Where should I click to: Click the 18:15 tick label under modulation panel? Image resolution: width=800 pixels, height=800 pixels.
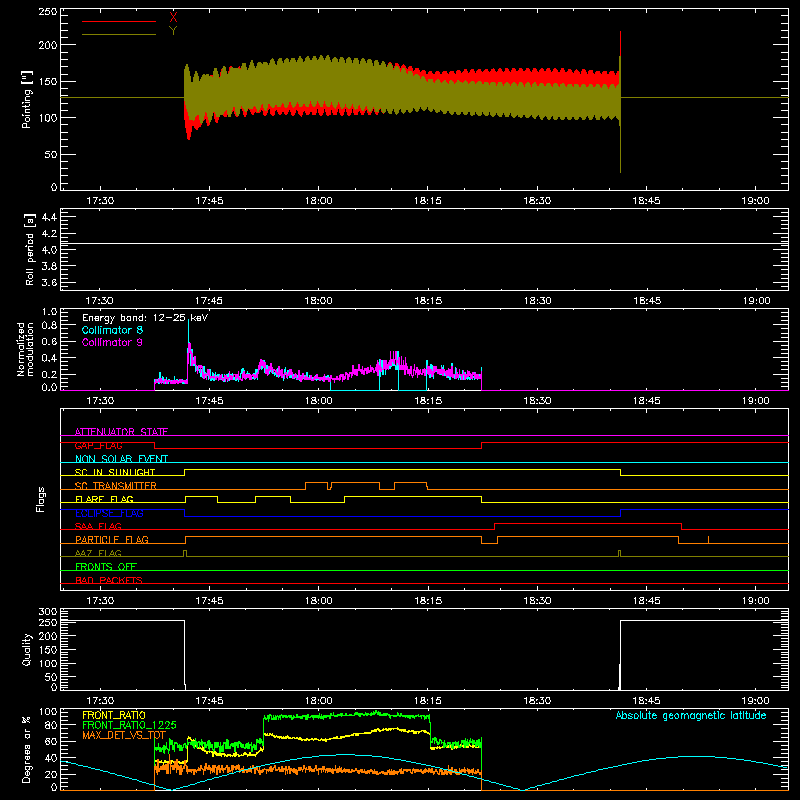tap(428, 401)
